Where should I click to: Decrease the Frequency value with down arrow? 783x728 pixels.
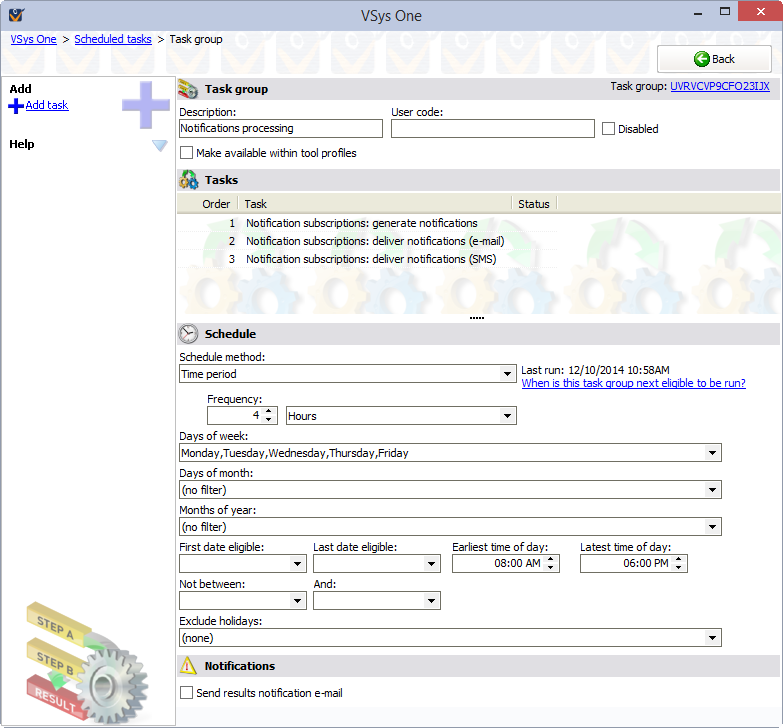(x=269, y=420)
